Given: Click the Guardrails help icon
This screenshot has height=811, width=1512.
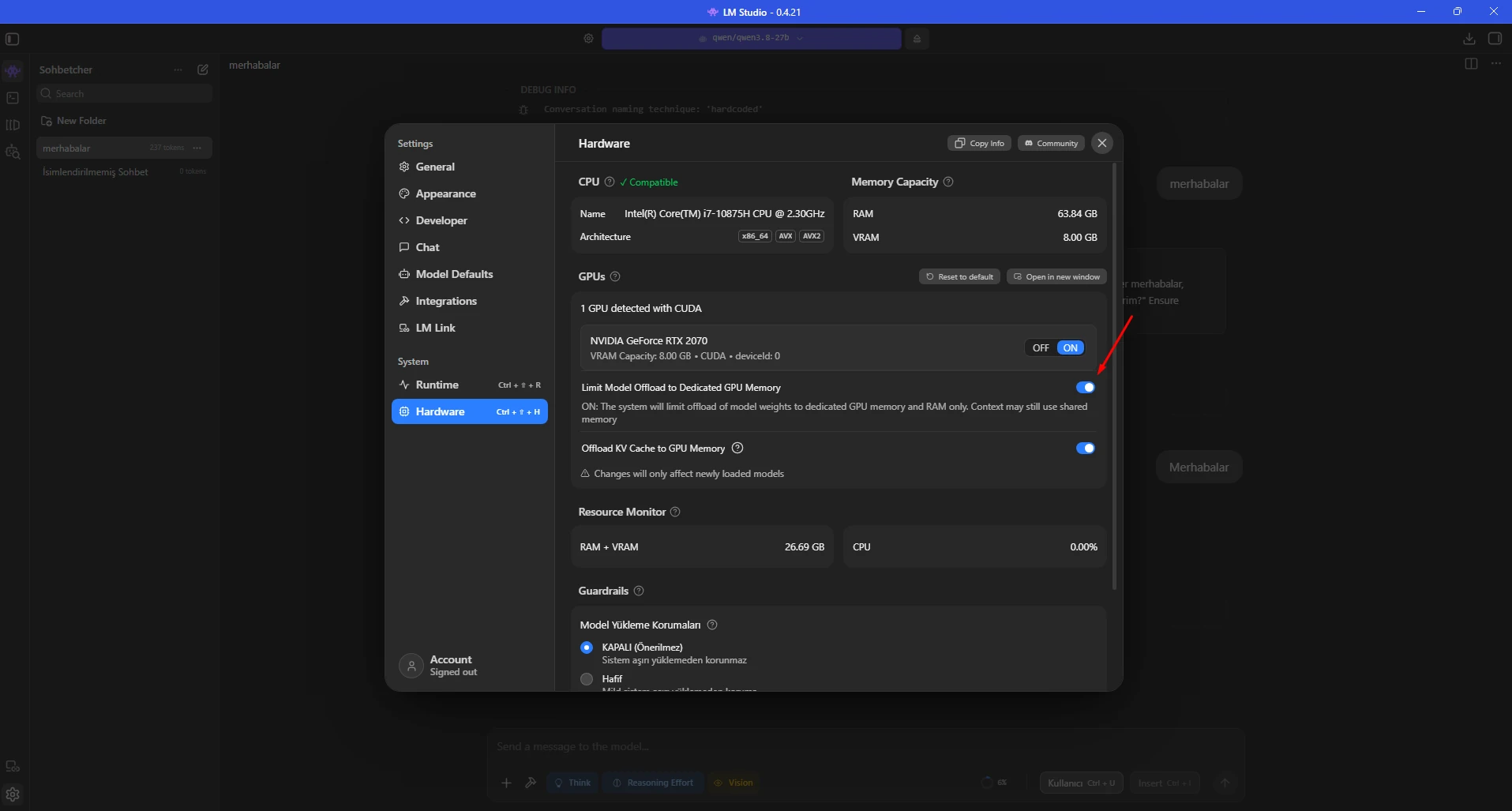Looking at the screenshot, I should (639, 591).
